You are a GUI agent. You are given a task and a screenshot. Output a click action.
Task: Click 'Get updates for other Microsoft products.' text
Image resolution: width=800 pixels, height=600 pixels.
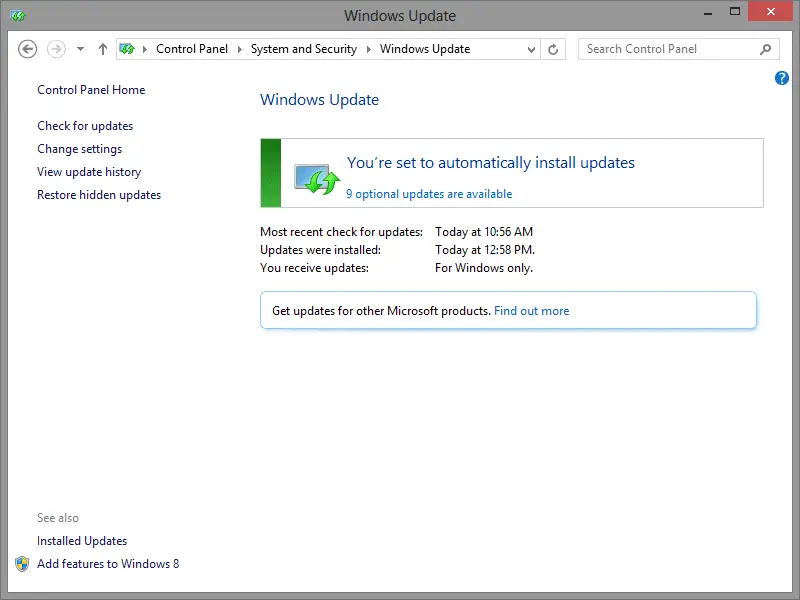(381, 311)
